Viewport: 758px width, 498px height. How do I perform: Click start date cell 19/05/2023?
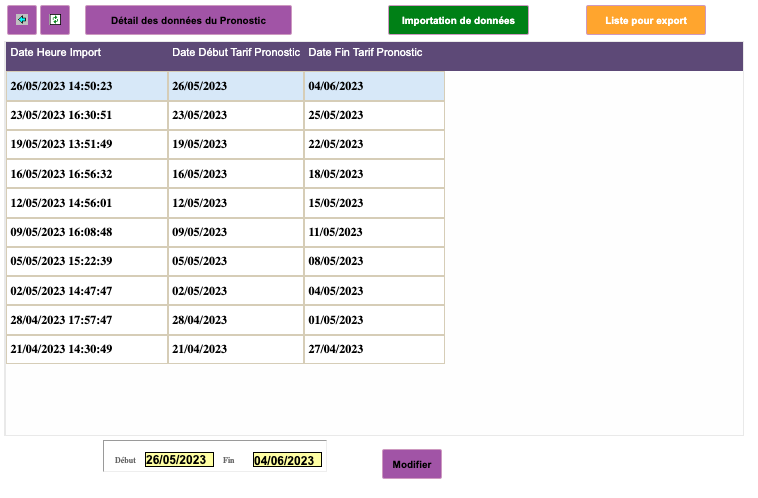(236, 144)
